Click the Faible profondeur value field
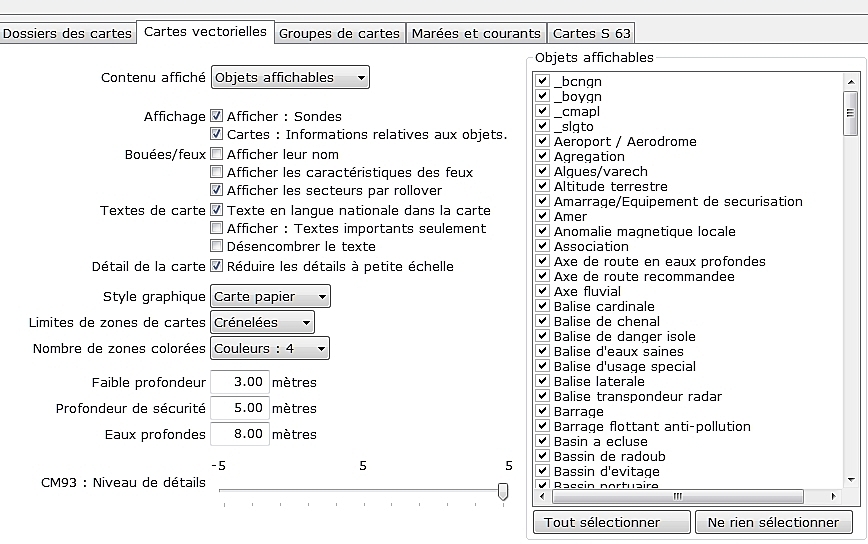 coord(240,382)
